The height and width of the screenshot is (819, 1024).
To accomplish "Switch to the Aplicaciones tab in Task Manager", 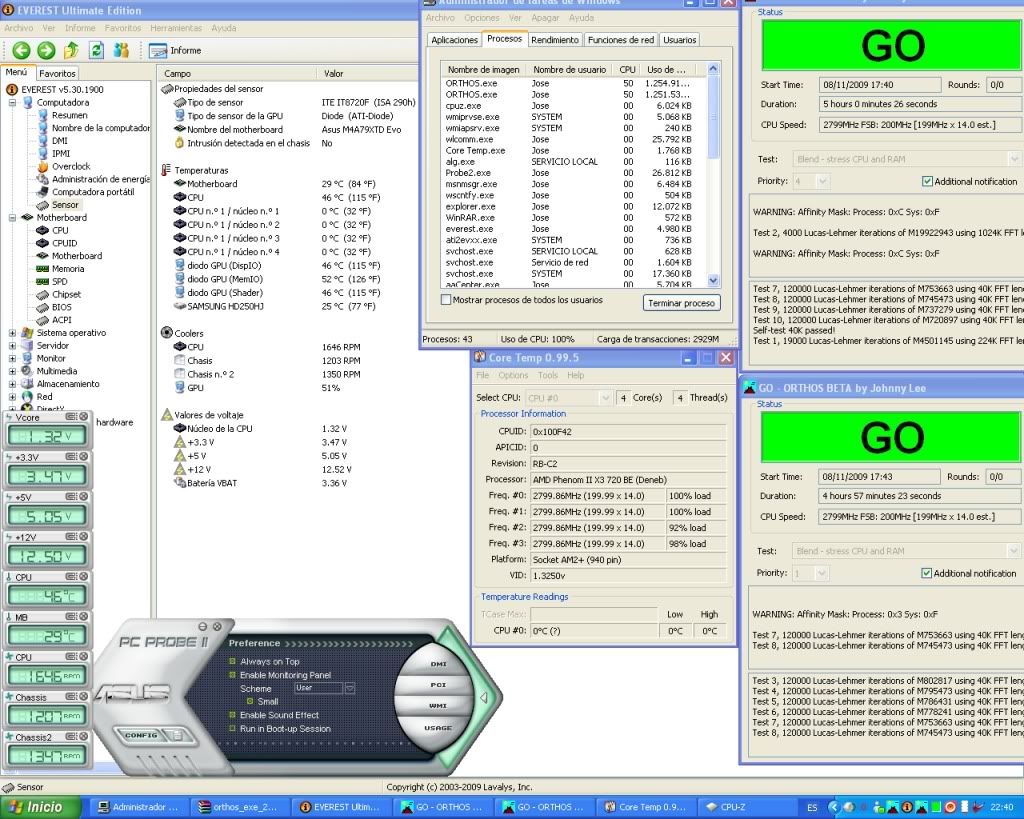I will (x=454, y=40).
